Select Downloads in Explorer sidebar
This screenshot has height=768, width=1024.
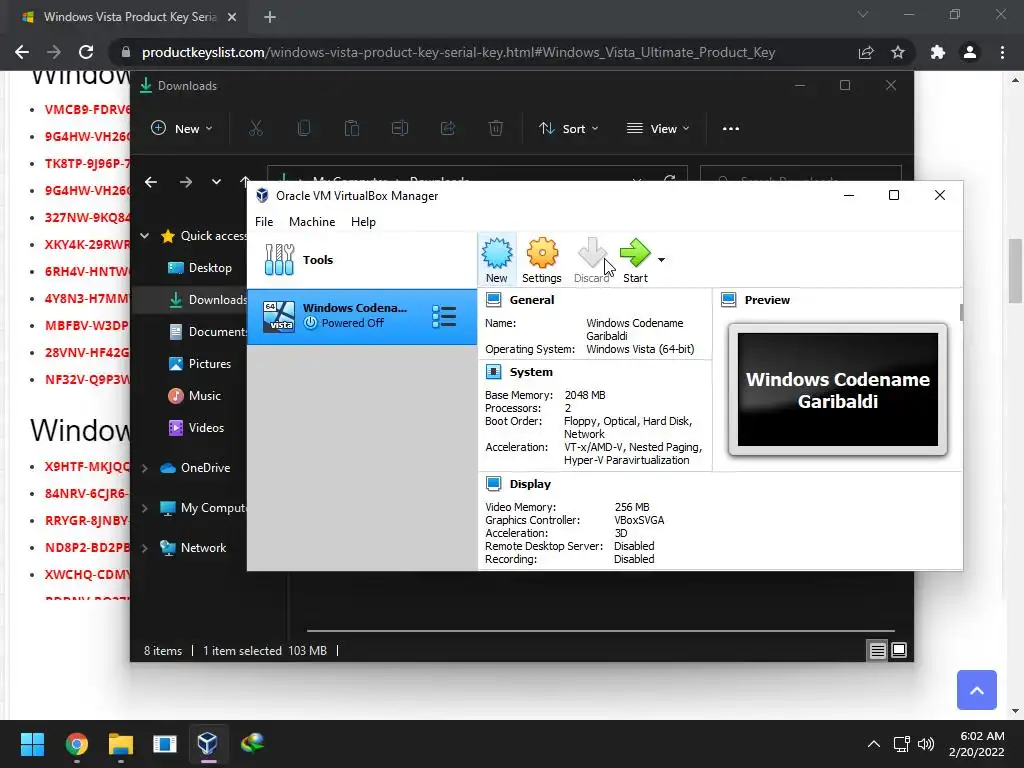coord(208,300)
